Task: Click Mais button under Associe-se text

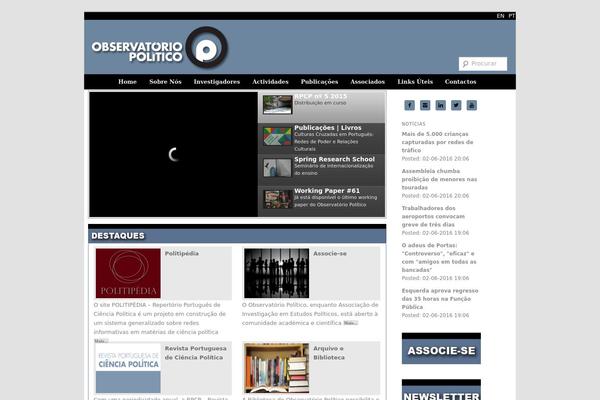Action: click(351, 323)
